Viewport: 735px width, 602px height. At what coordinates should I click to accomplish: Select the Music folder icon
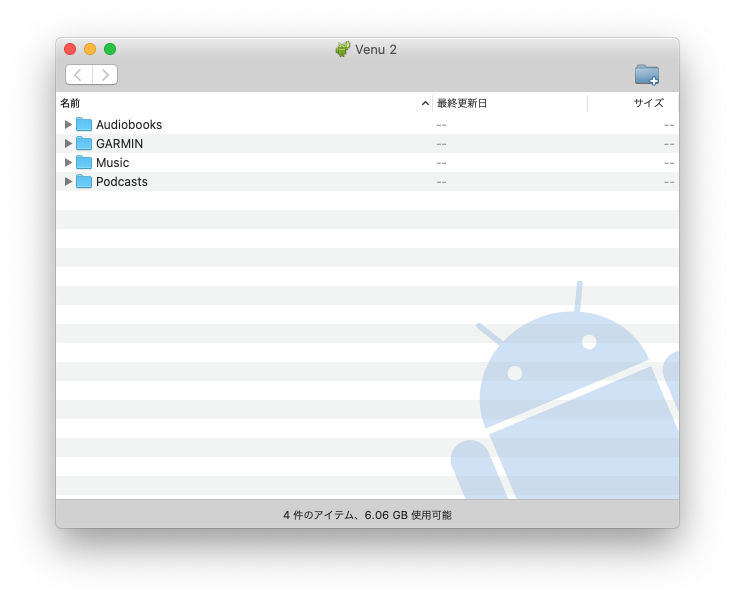(84, 162)
